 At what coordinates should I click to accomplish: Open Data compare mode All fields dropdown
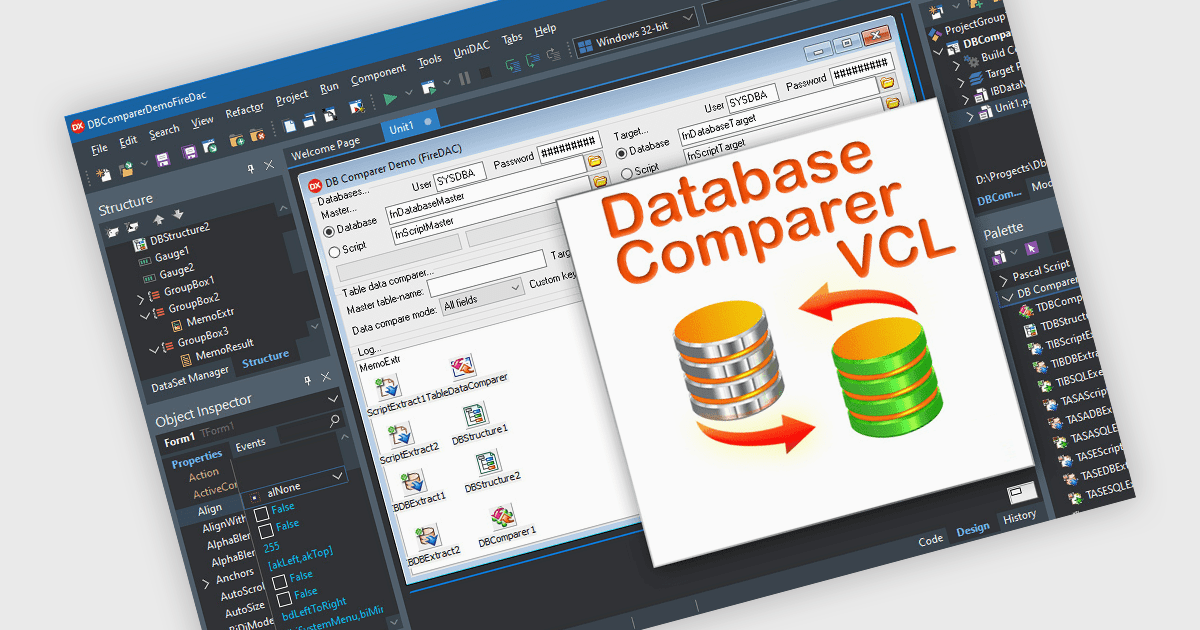coord(481,296)
